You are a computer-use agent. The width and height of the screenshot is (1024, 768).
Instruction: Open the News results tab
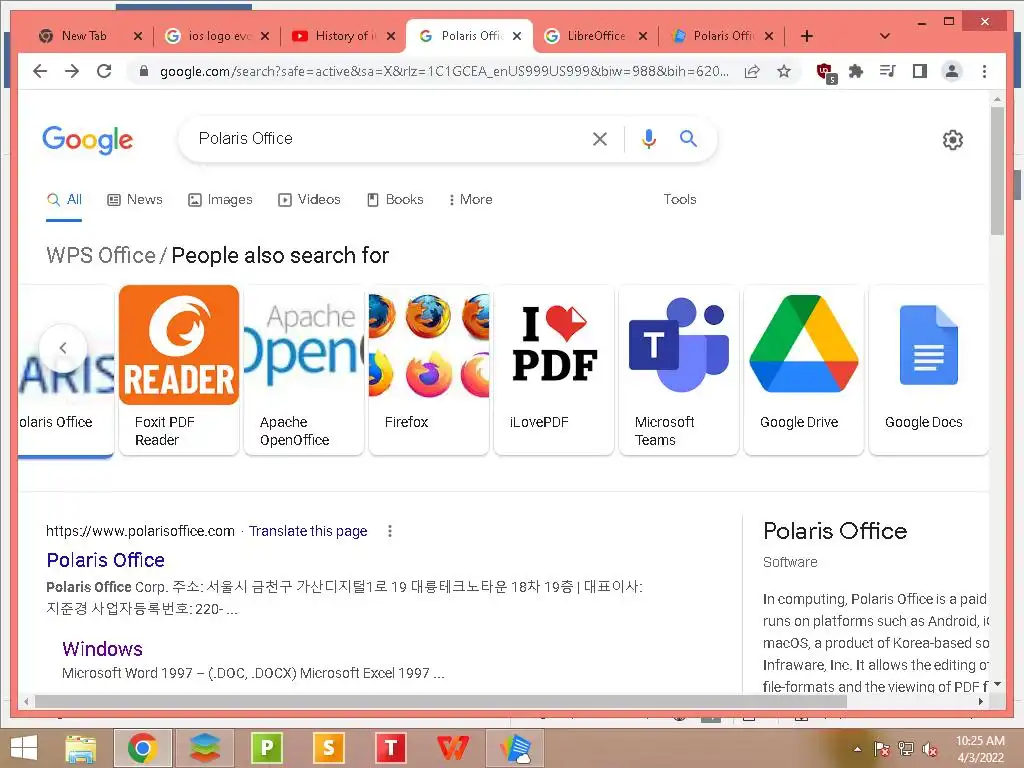tap(135, 200)
